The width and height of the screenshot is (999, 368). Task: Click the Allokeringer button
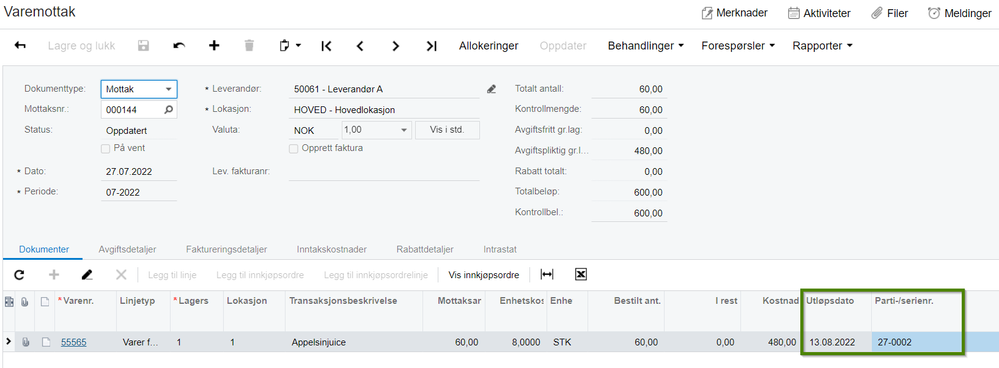pyautogui.click(x=489, y=46)
